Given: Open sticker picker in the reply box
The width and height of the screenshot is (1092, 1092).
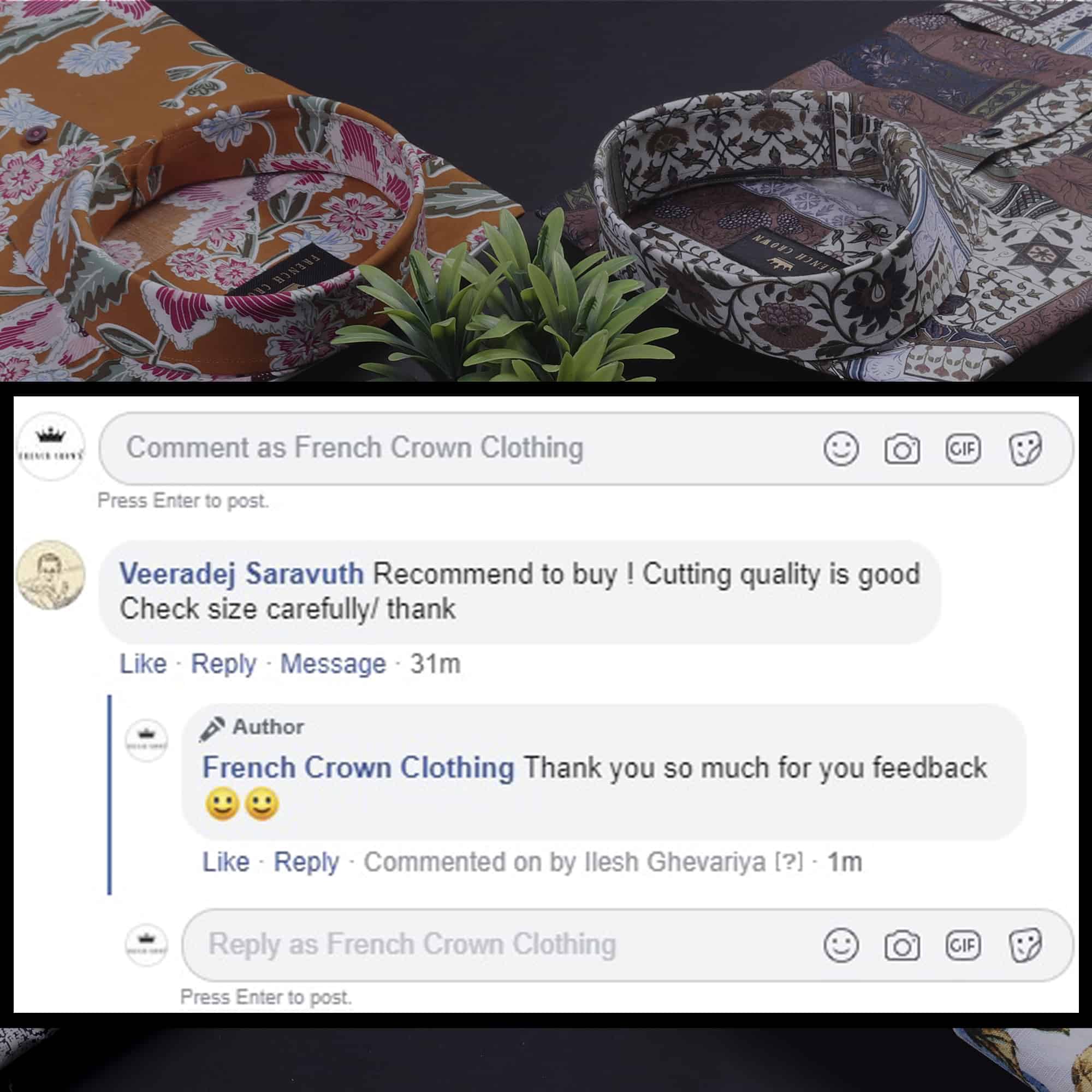Looking at the screenshot, I should click(1025, 946).
